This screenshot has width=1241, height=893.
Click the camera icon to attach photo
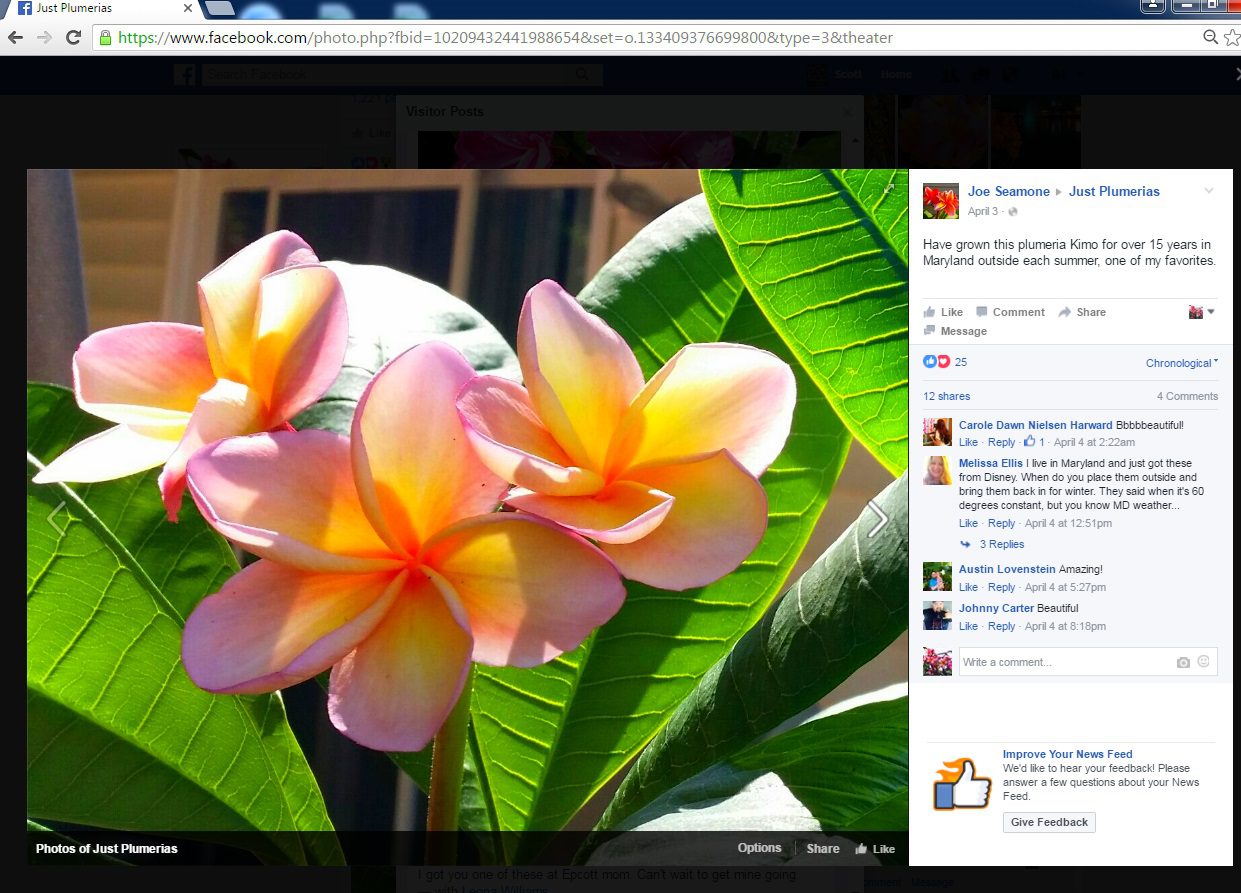pos(1183,662)
